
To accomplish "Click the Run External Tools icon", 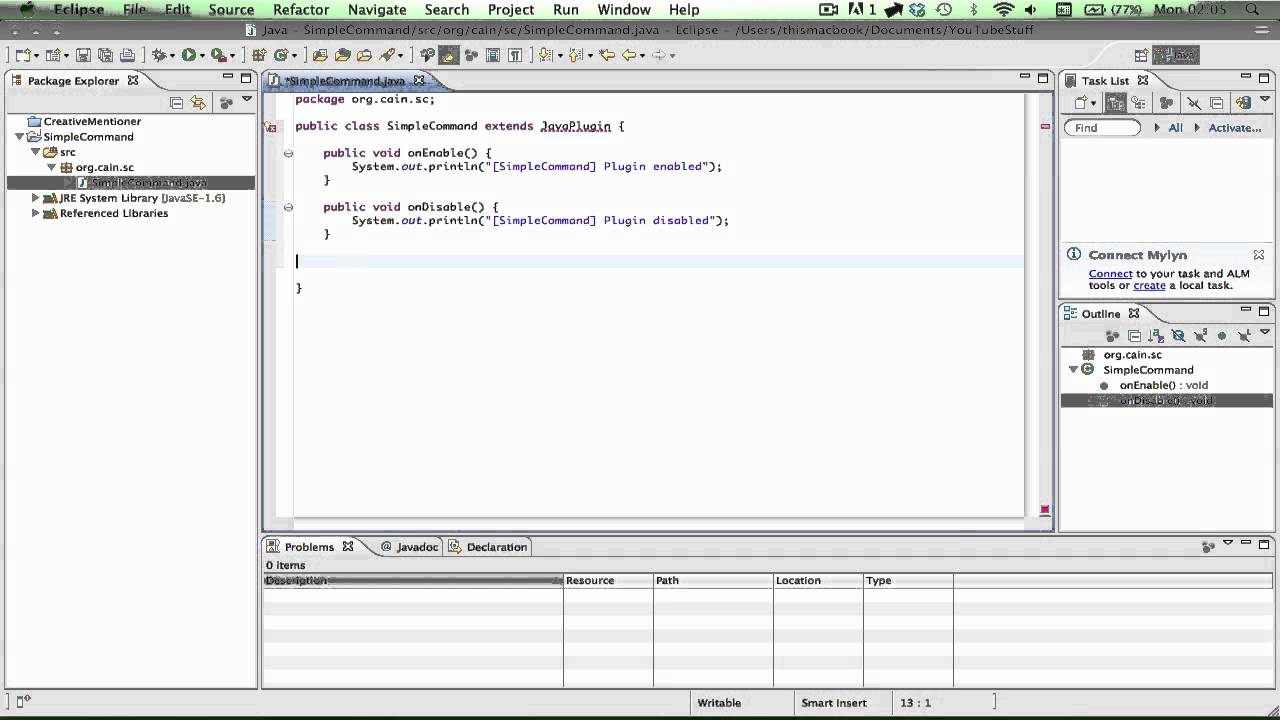I will tap(218, 55).
